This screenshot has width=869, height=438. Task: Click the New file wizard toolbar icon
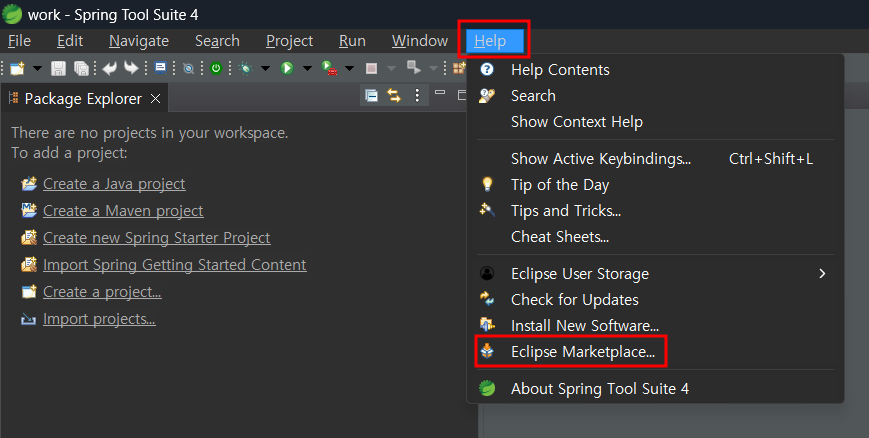point(17,68)
